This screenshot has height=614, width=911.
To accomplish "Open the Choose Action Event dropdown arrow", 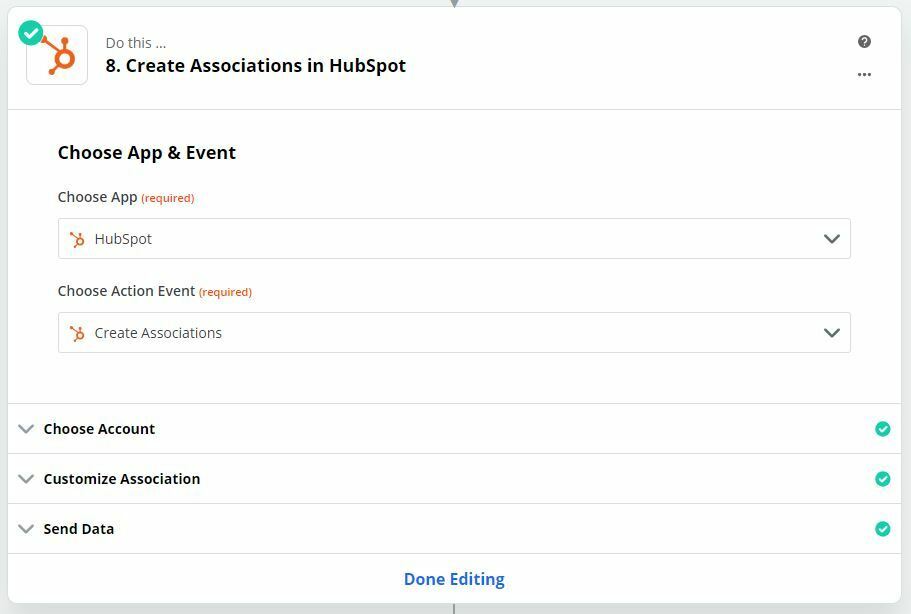I will pos(831,333).
